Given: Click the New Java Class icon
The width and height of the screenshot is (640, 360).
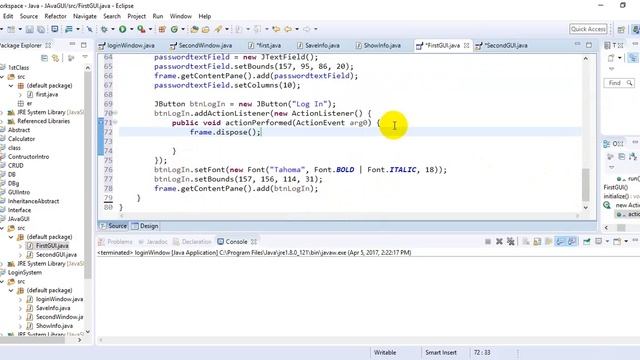Looking at the screenshot, I should (174, 29).
